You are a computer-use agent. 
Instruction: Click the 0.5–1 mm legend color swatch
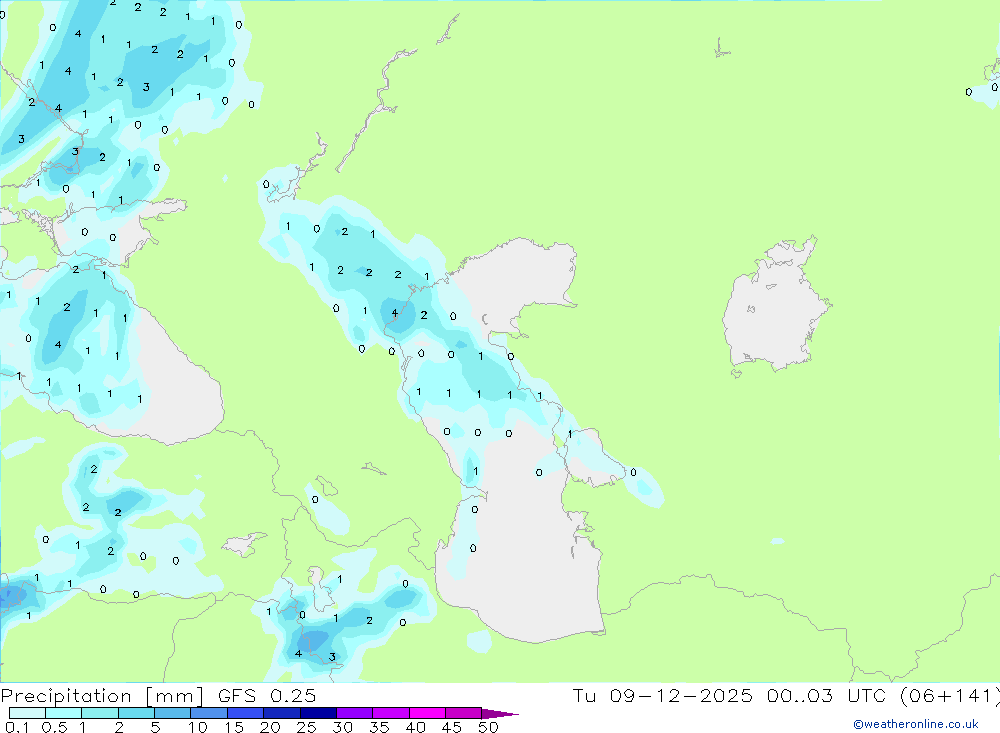[x=64, y=713]
